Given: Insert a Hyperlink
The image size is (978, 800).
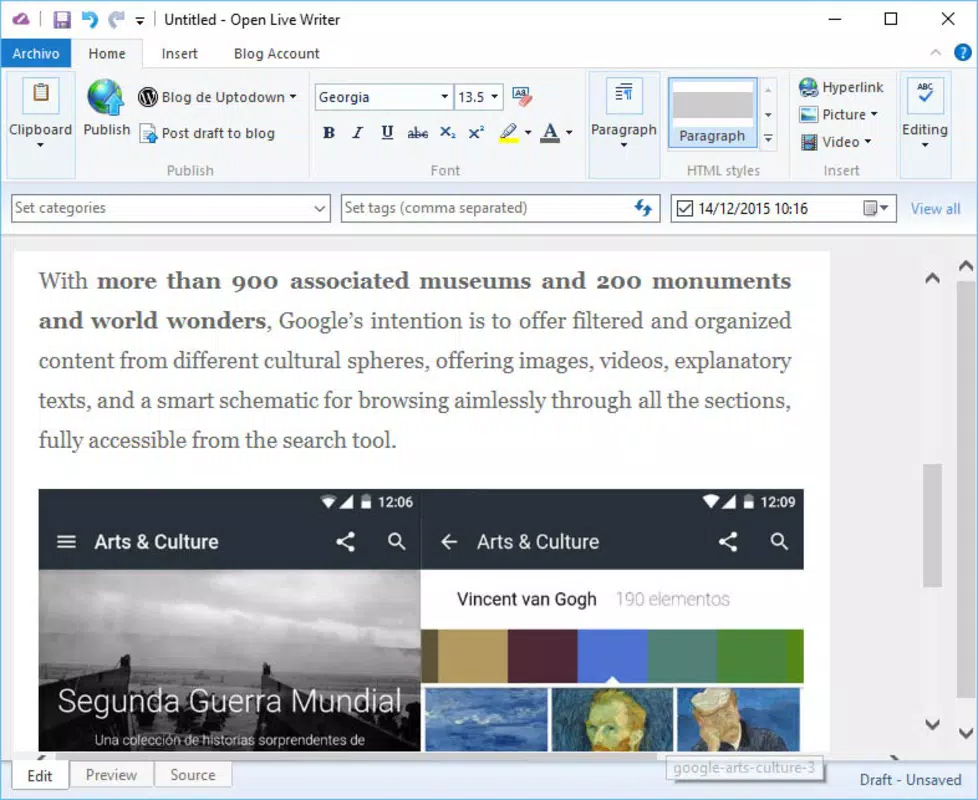Looking at the screenshot, I should click(x=841, y=87).
